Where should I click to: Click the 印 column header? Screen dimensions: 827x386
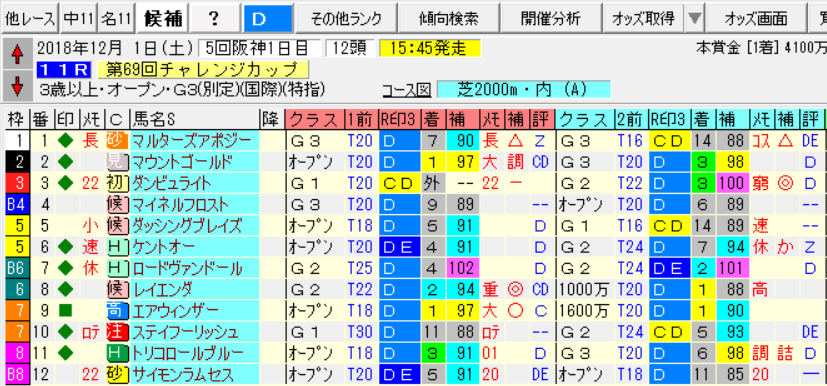point(66,120)
